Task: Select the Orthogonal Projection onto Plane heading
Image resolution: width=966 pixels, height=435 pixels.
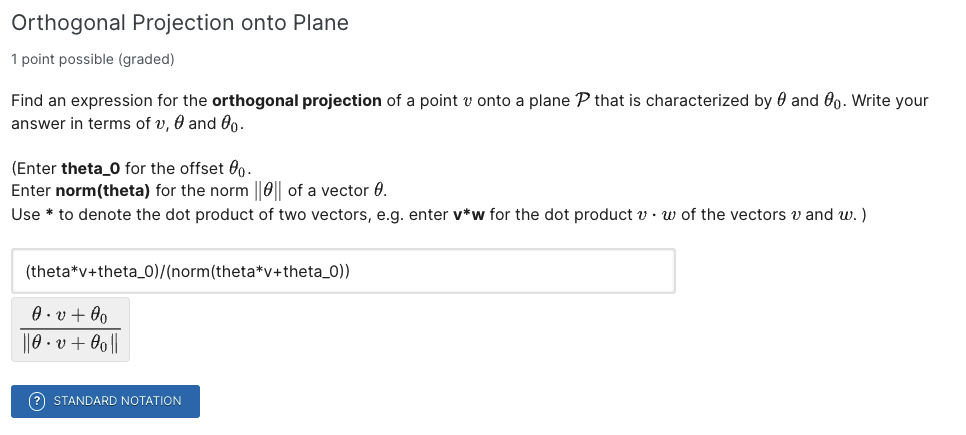Action: click(180, 23)
